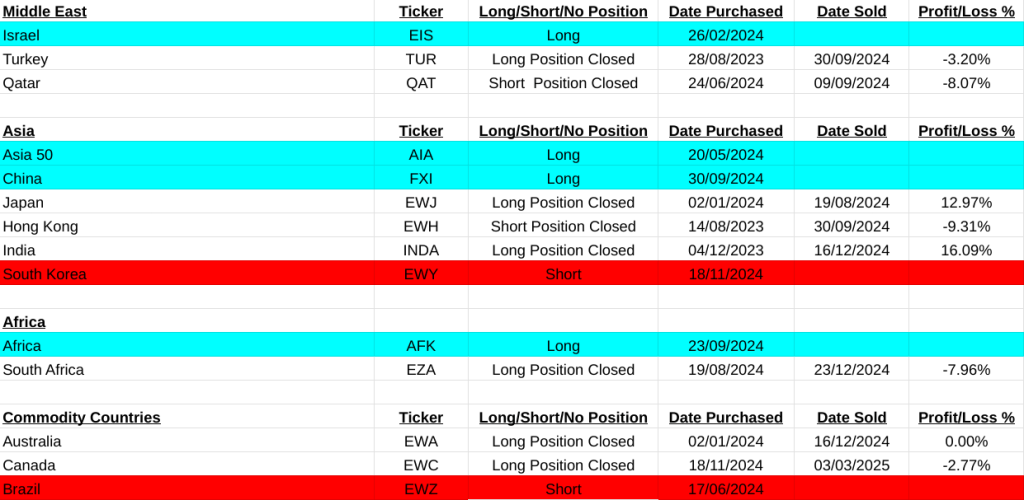
Task: Select the AFK ticker cell
Action: click(x=421, y=346)
